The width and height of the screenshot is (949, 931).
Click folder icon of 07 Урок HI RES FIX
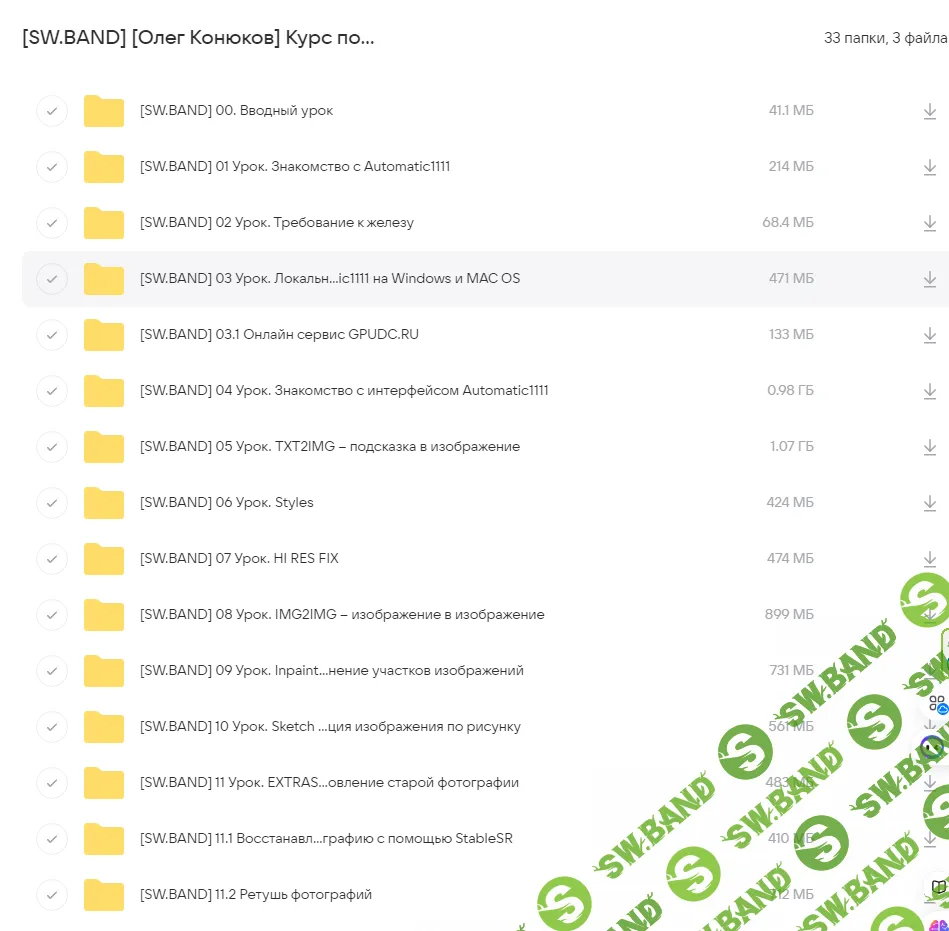pos(104,558)
